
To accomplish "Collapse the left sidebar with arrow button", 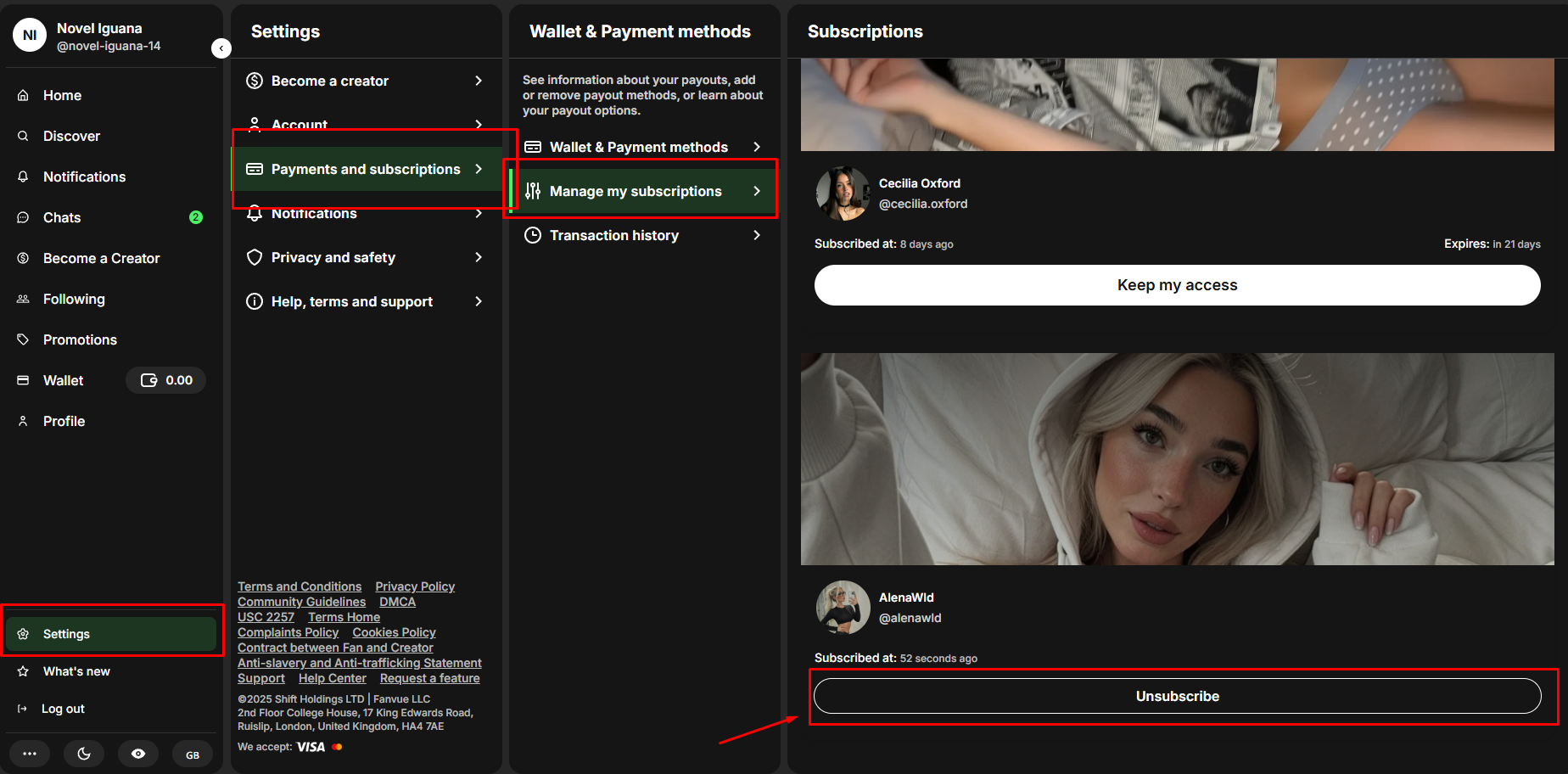I will coord(221,48).
